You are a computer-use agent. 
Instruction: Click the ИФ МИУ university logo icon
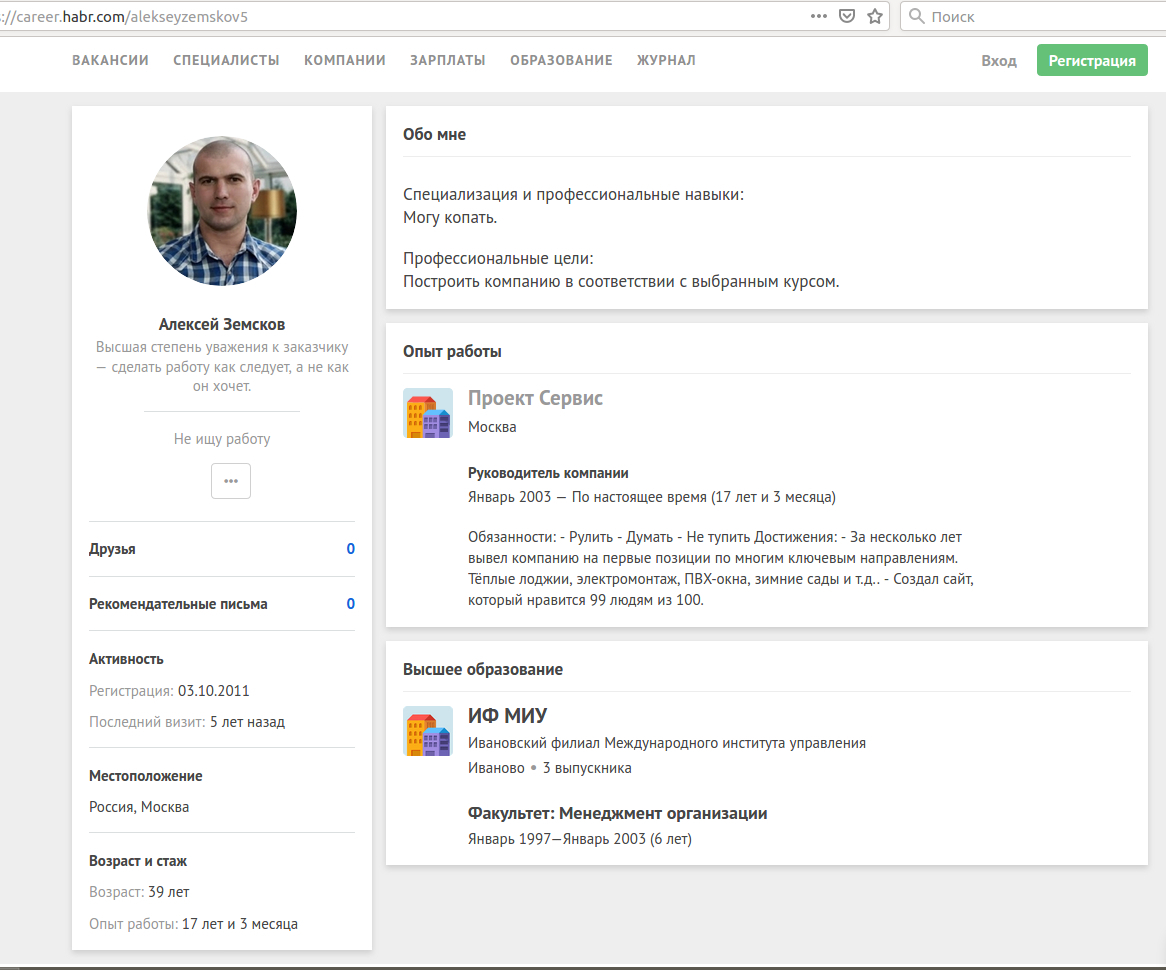(428, 731)
